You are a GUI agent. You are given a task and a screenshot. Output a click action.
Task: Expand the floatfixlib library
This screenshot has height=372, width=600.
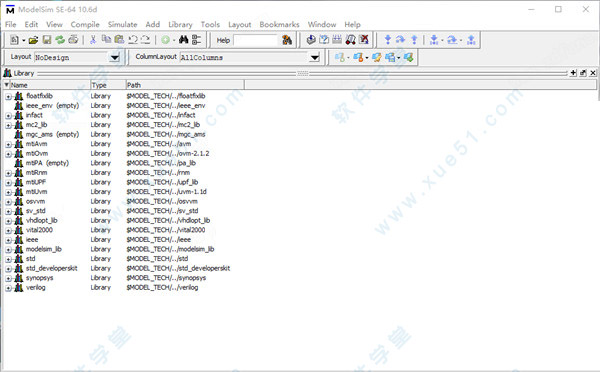[8, 96]
